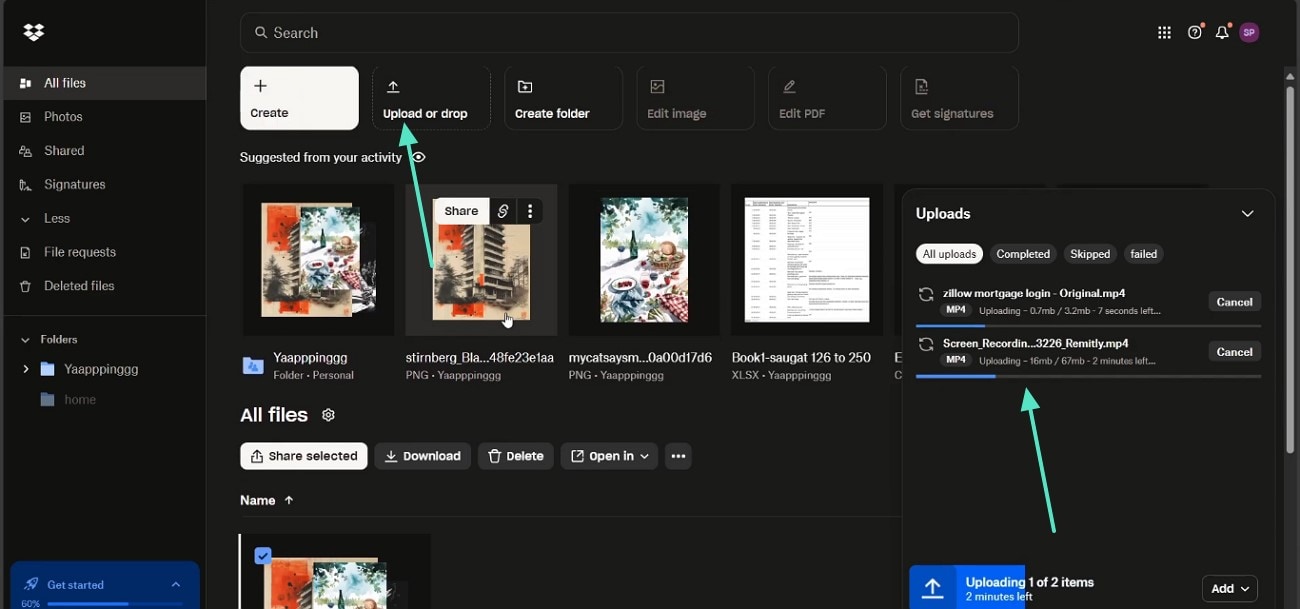Screen dimensions: 1300x609
Task: Click the Create plus tile
Action: pos(299,98)
